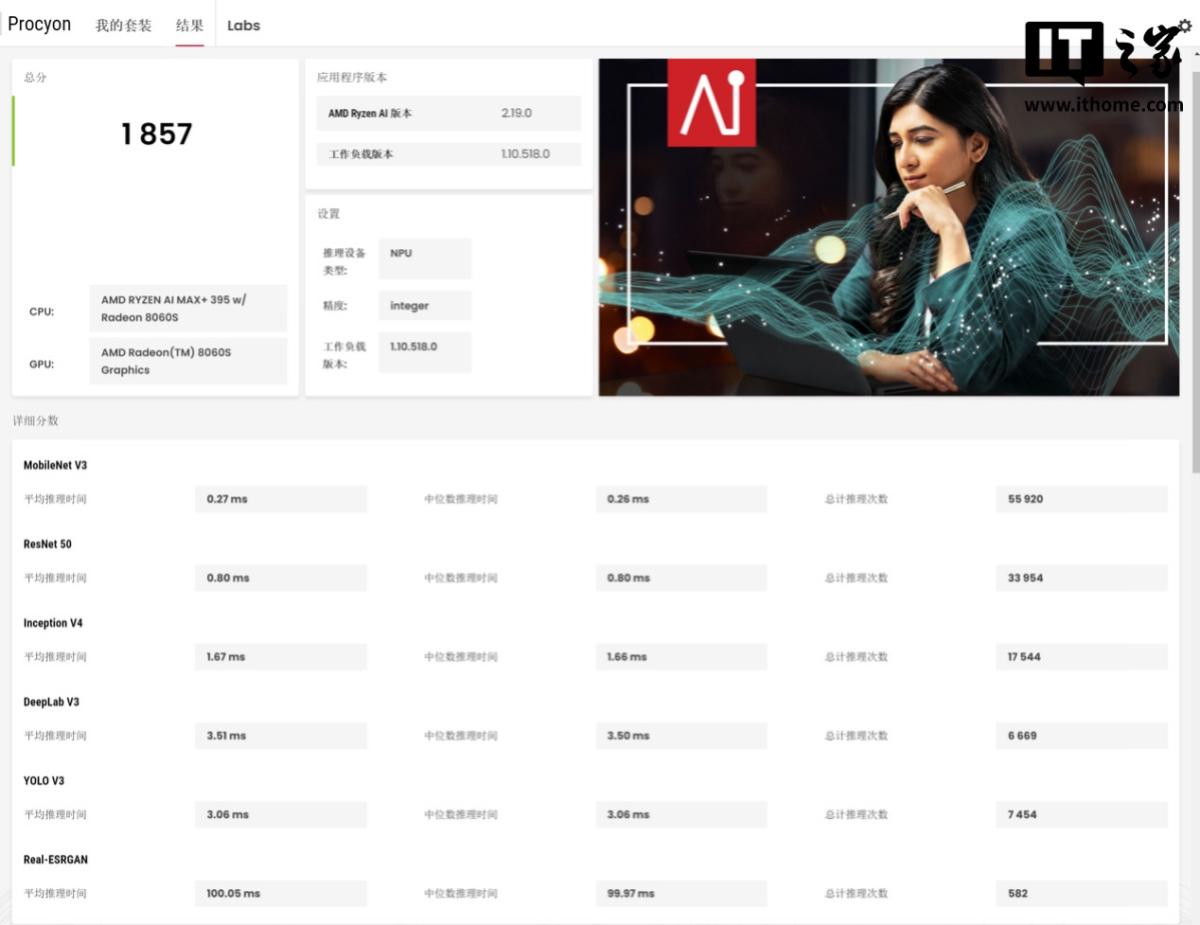
Task: Click the overall score 1 857
Action: click(156, 134)
